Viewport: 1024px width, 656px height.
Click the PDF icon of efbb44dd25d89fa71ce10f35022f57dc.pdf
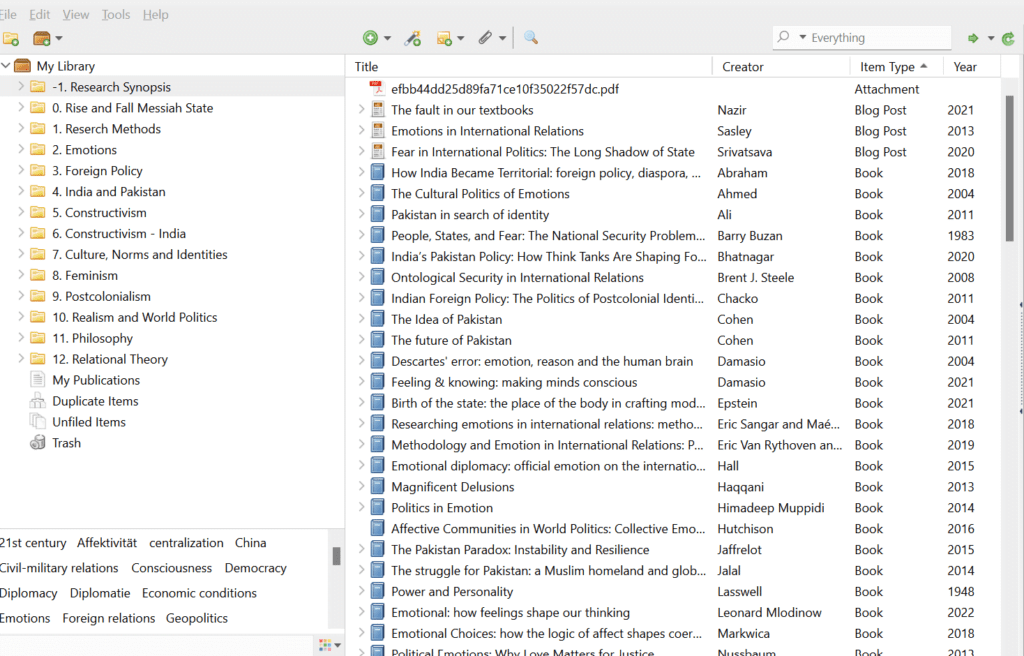coord(376,89)
